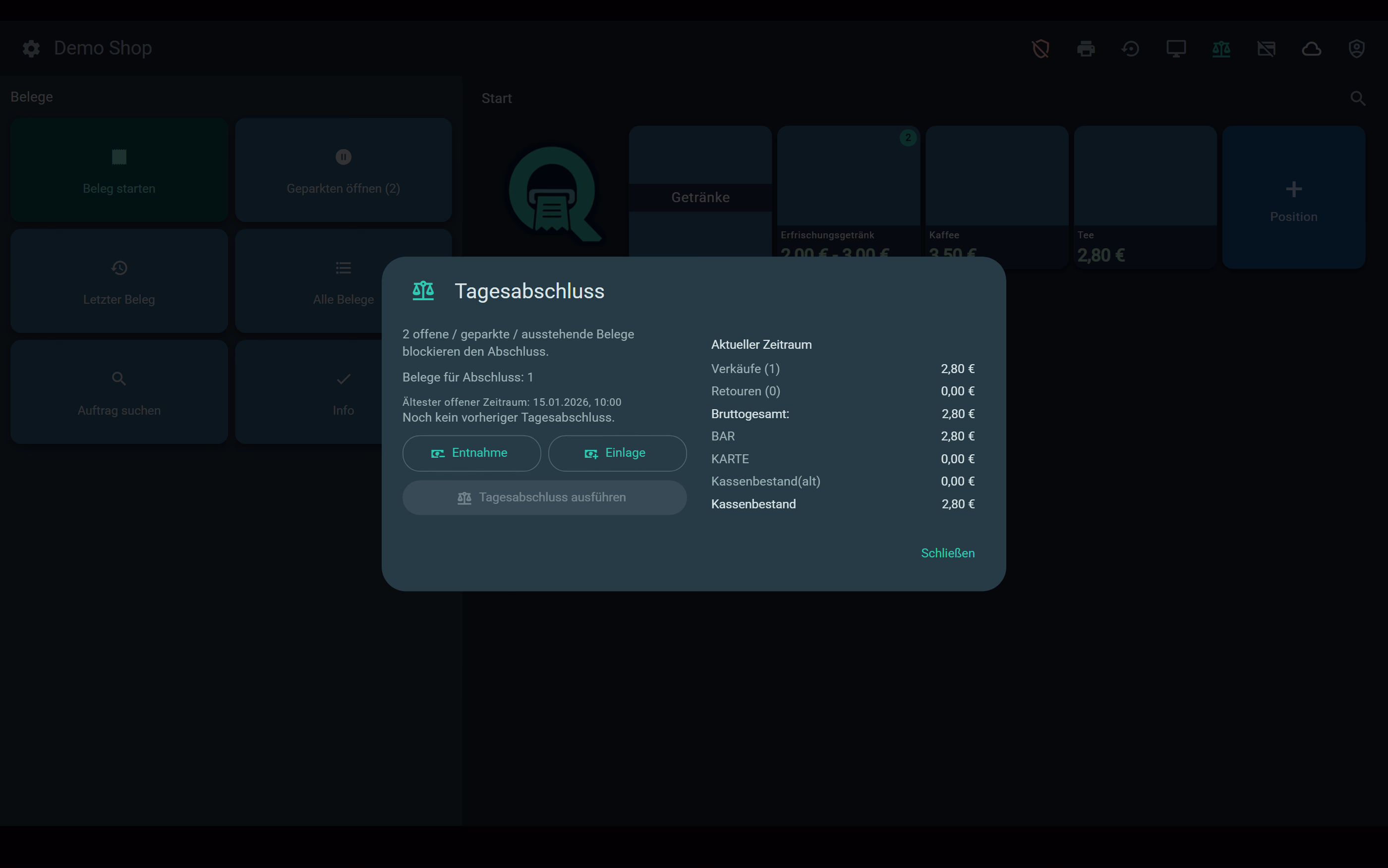
Task: Click the cloud icon in top bar
Action: coord(1312,49)
